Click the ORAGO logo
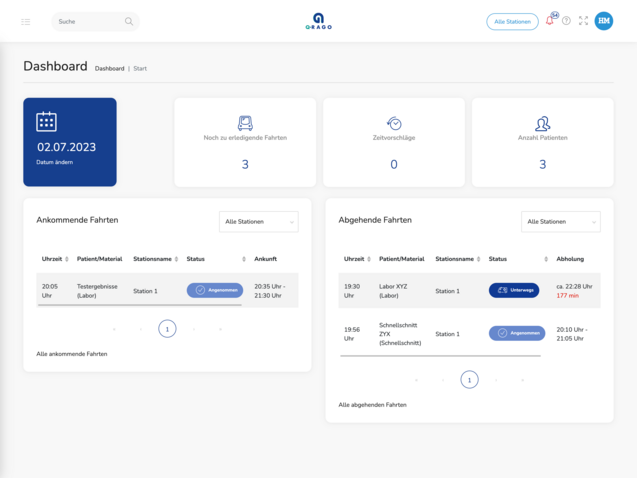This screenshot has width=637, height=478. (318, 21)
